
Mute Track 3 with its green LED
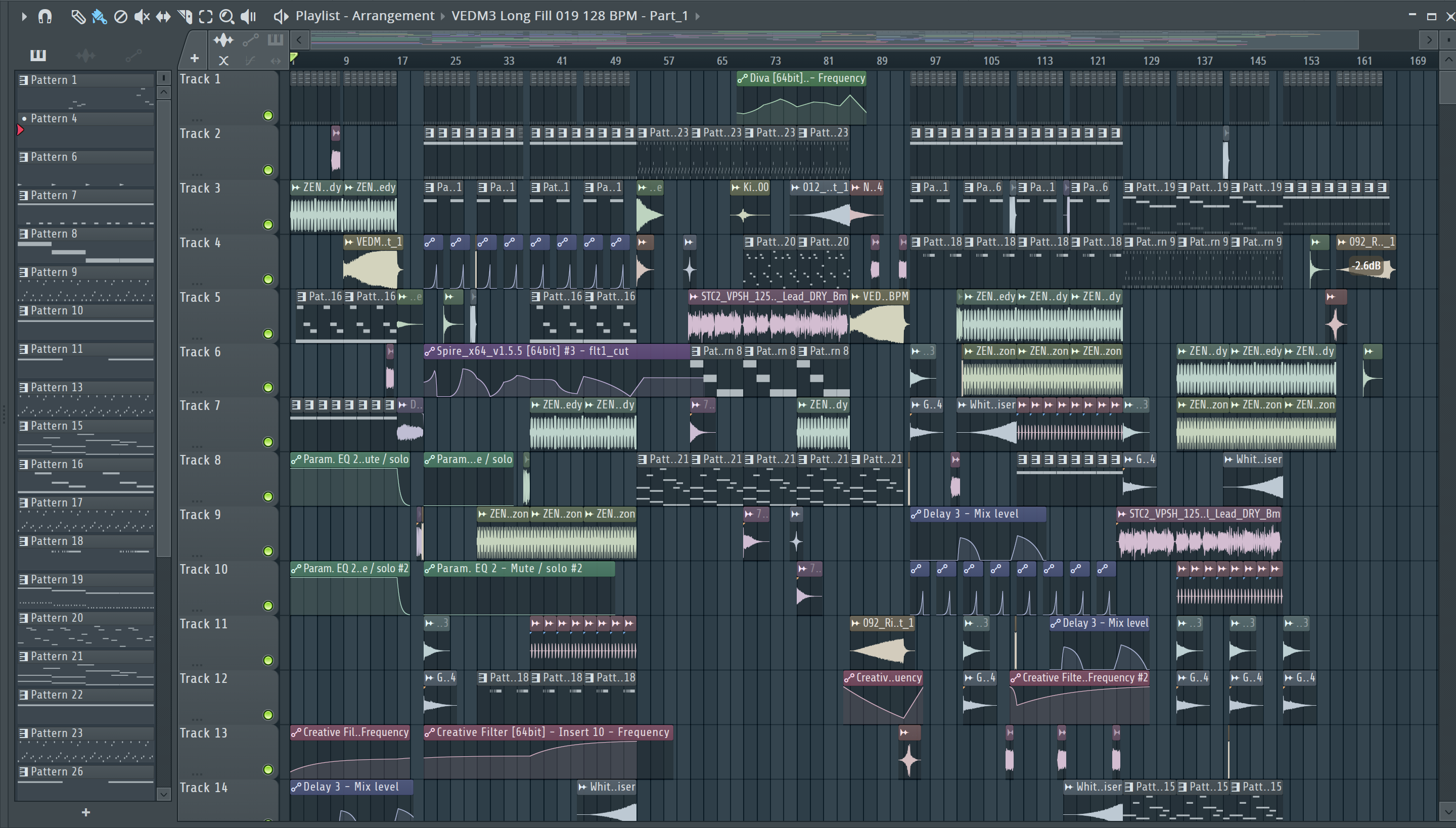(x=268, y=224)
